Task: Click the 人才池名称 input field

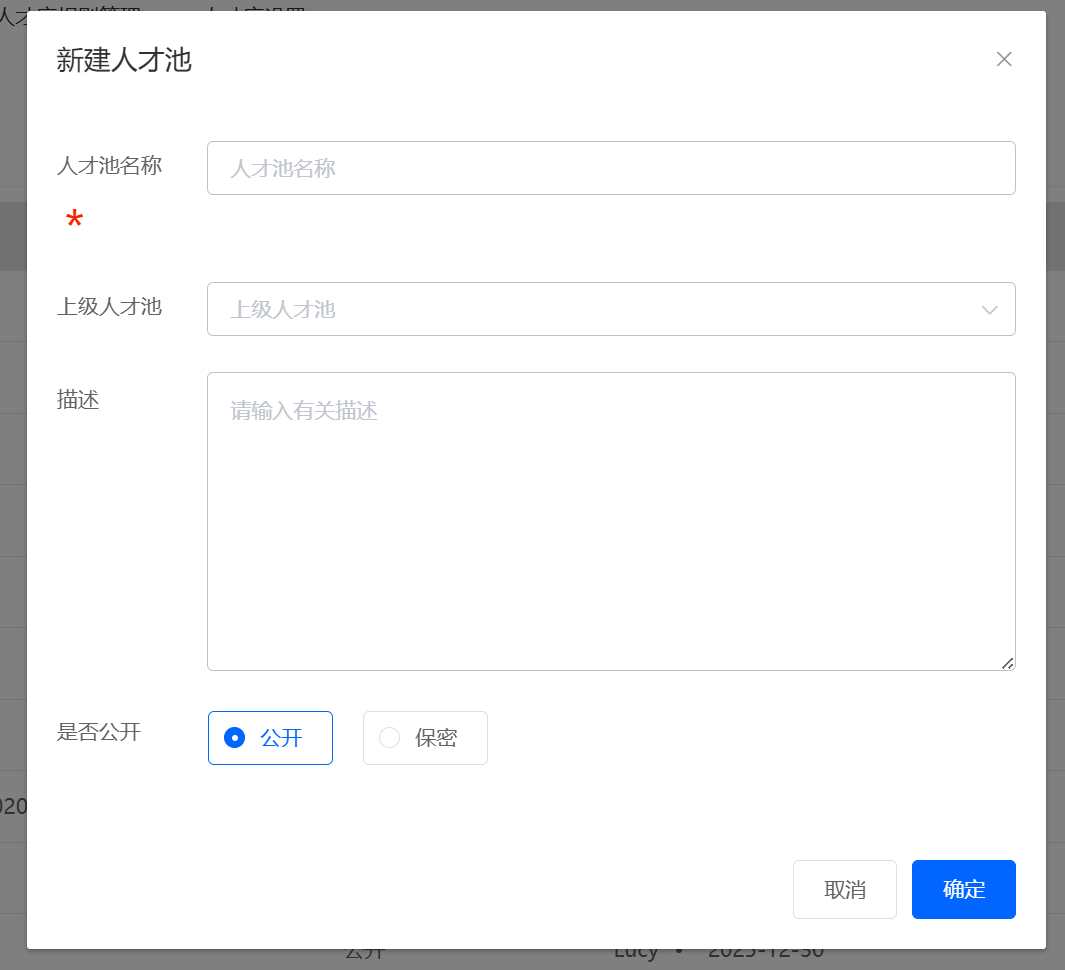Action: [611, 168]
